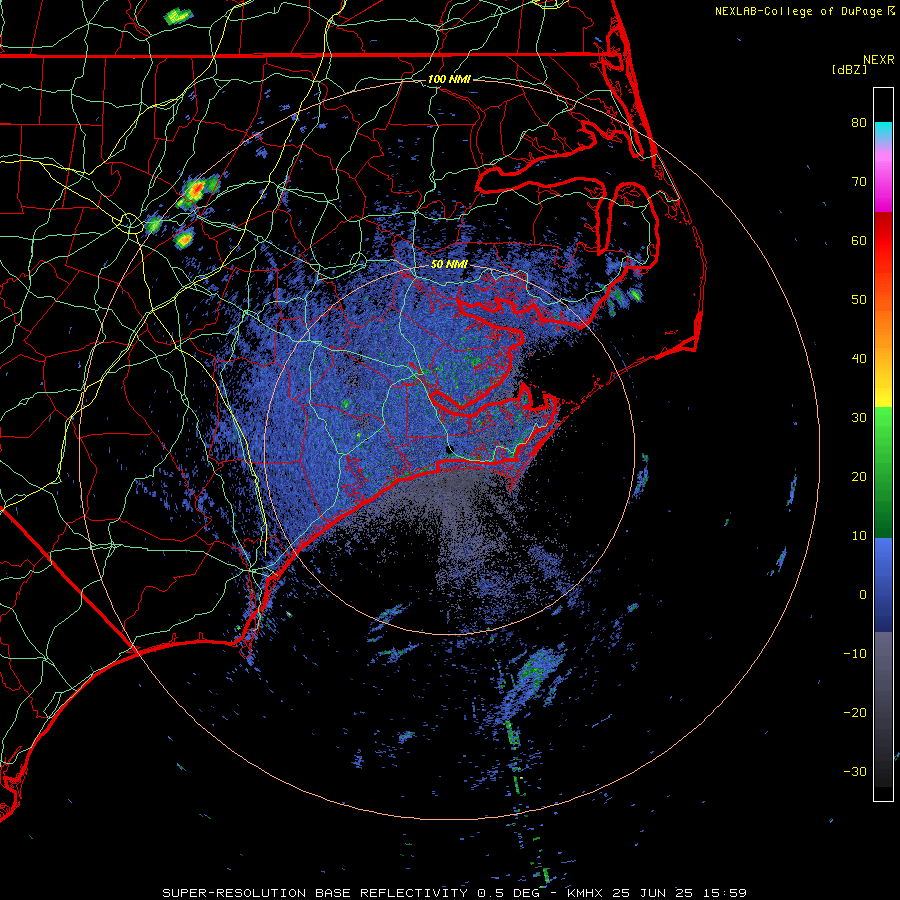900x900 pixels.
Task: Click the 80 dBZ scale value
Action: click(859, 122)
